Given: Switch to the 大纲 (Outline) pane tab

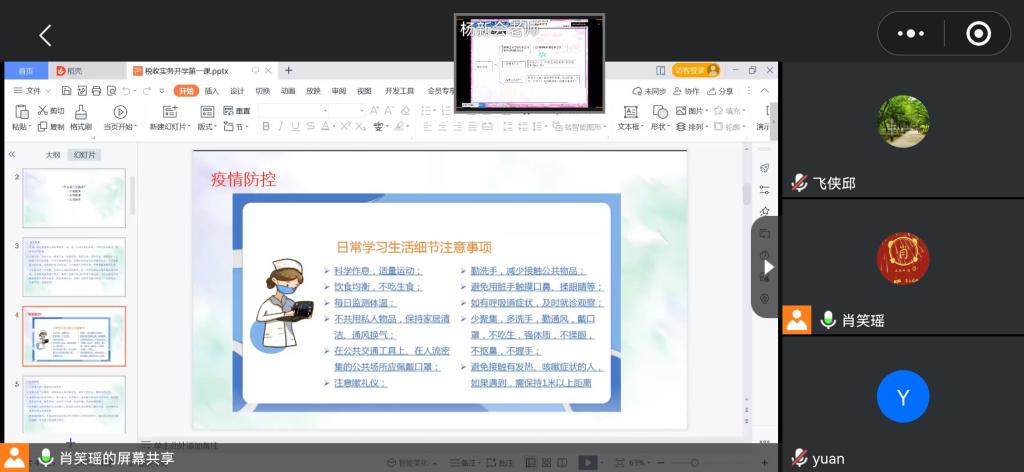Looking at the screenshot, I should pos(53,155).
